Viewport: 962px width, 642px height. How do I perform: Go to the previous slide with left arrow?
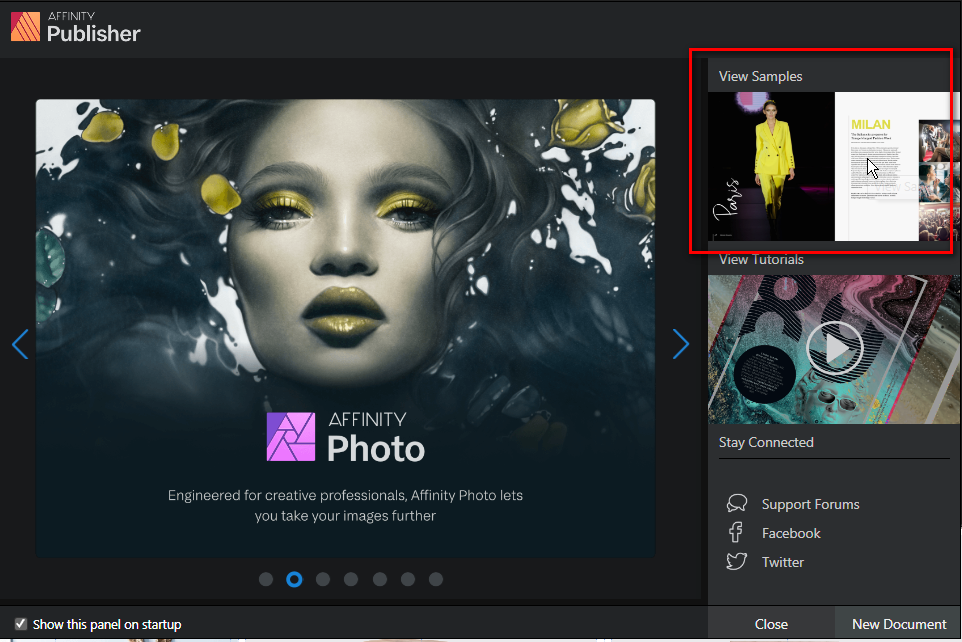point(20,344)
